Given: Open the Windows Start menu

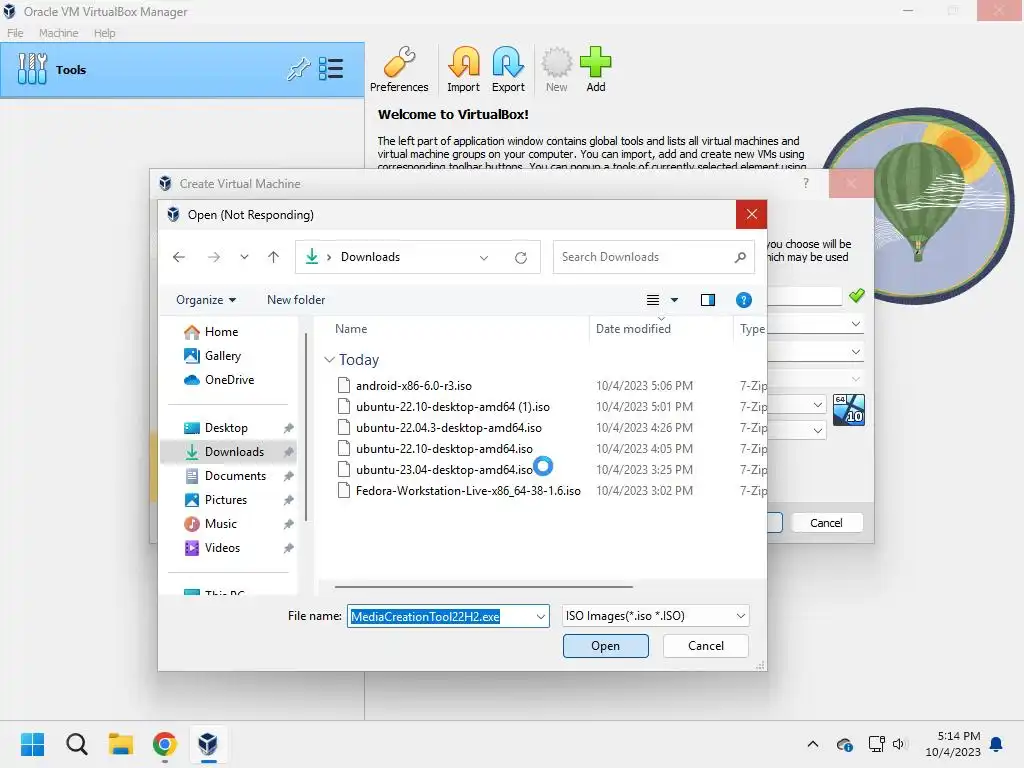Looking at the screenshot, I should [32, 744].
